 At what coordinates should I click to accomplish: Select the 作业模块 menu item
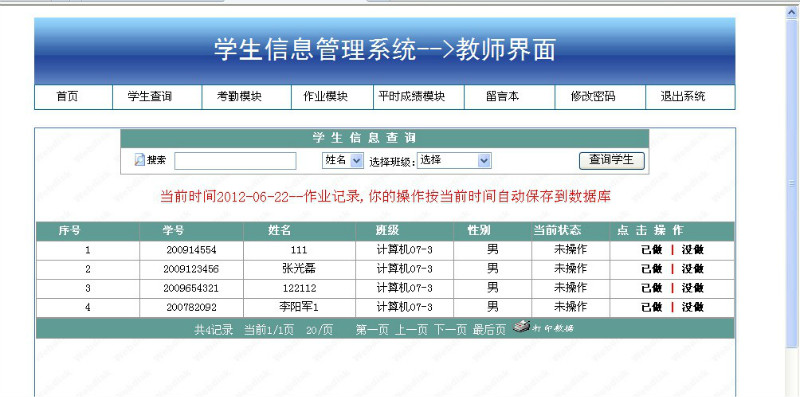[x=326, y=96]
